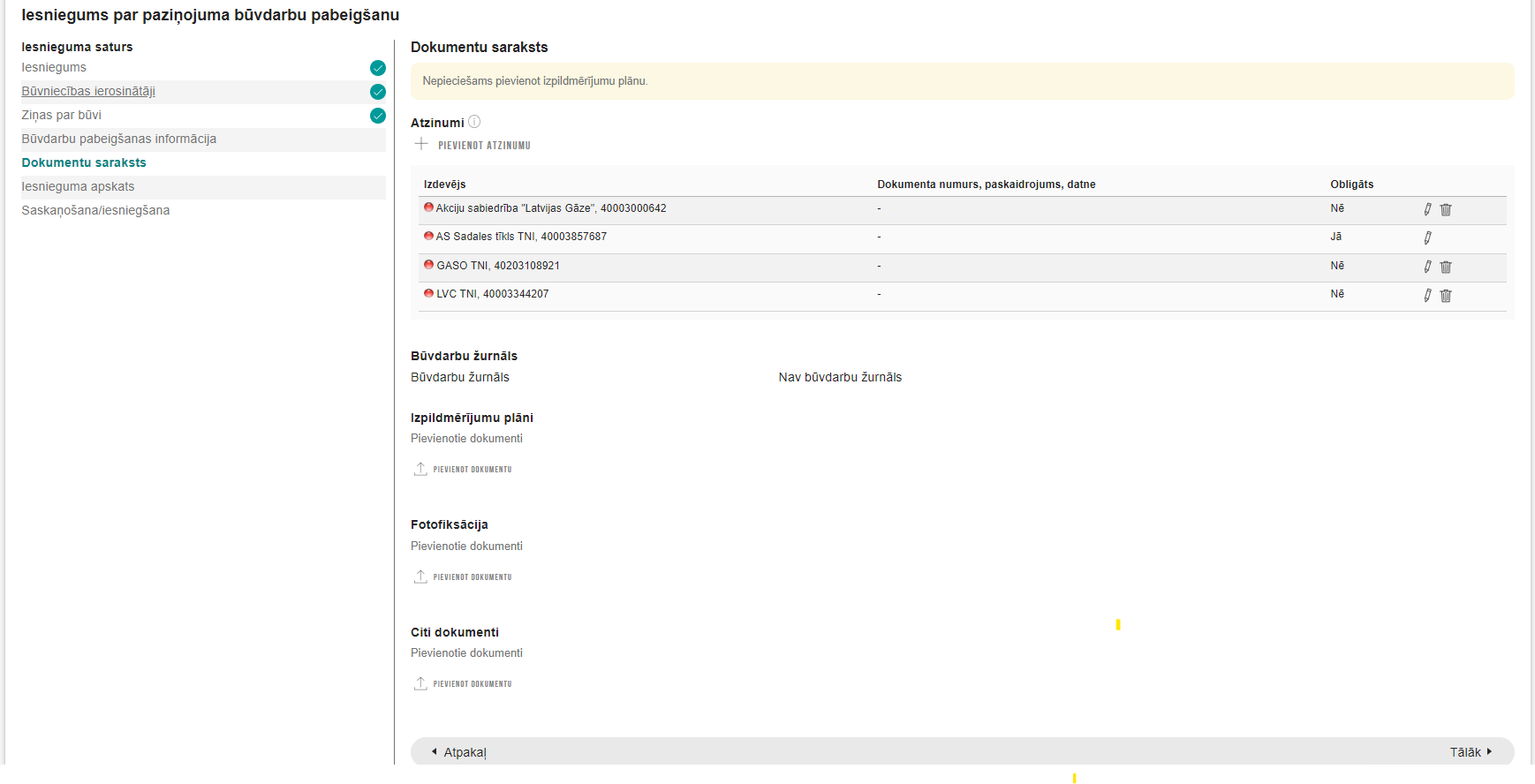
Task: Edit the Latvijas Gāze row with pencil icon
Action: (x=1427, y=209)
